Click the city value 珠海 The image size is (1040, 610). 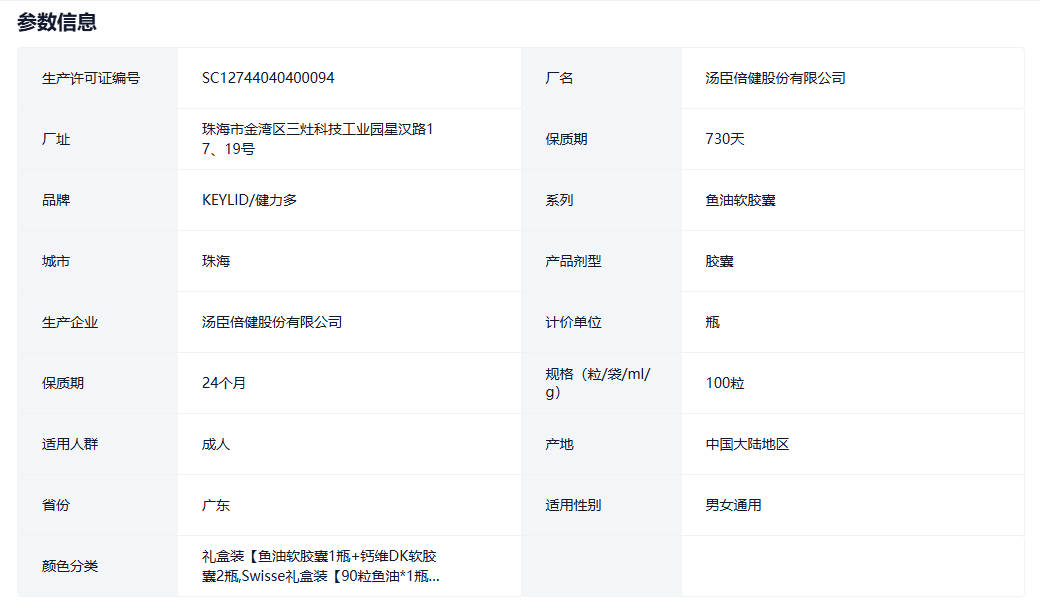point(216,261)
